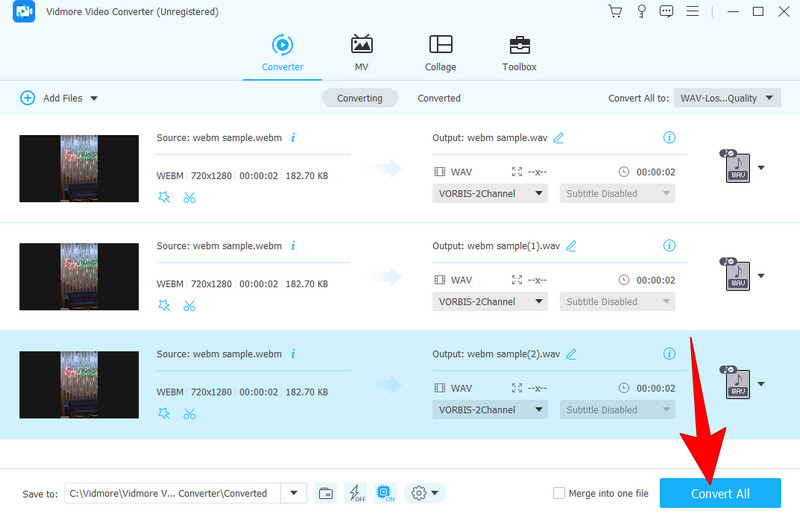Click the shopping cart purchase icon
The height and width of the screenshot is (517, 800).
[x=615, y=11]
